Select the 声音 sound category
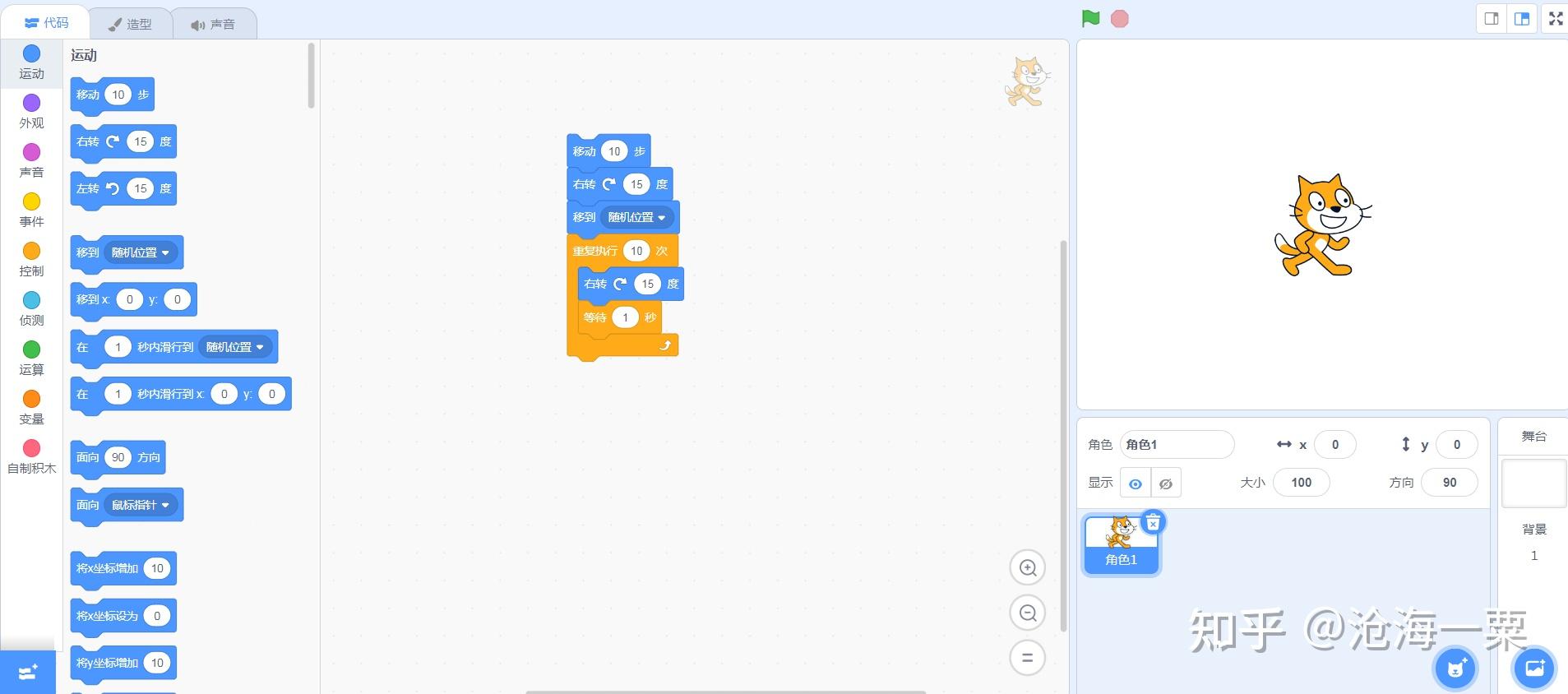This screenshot has height=694, width=1568. [31, 161]
